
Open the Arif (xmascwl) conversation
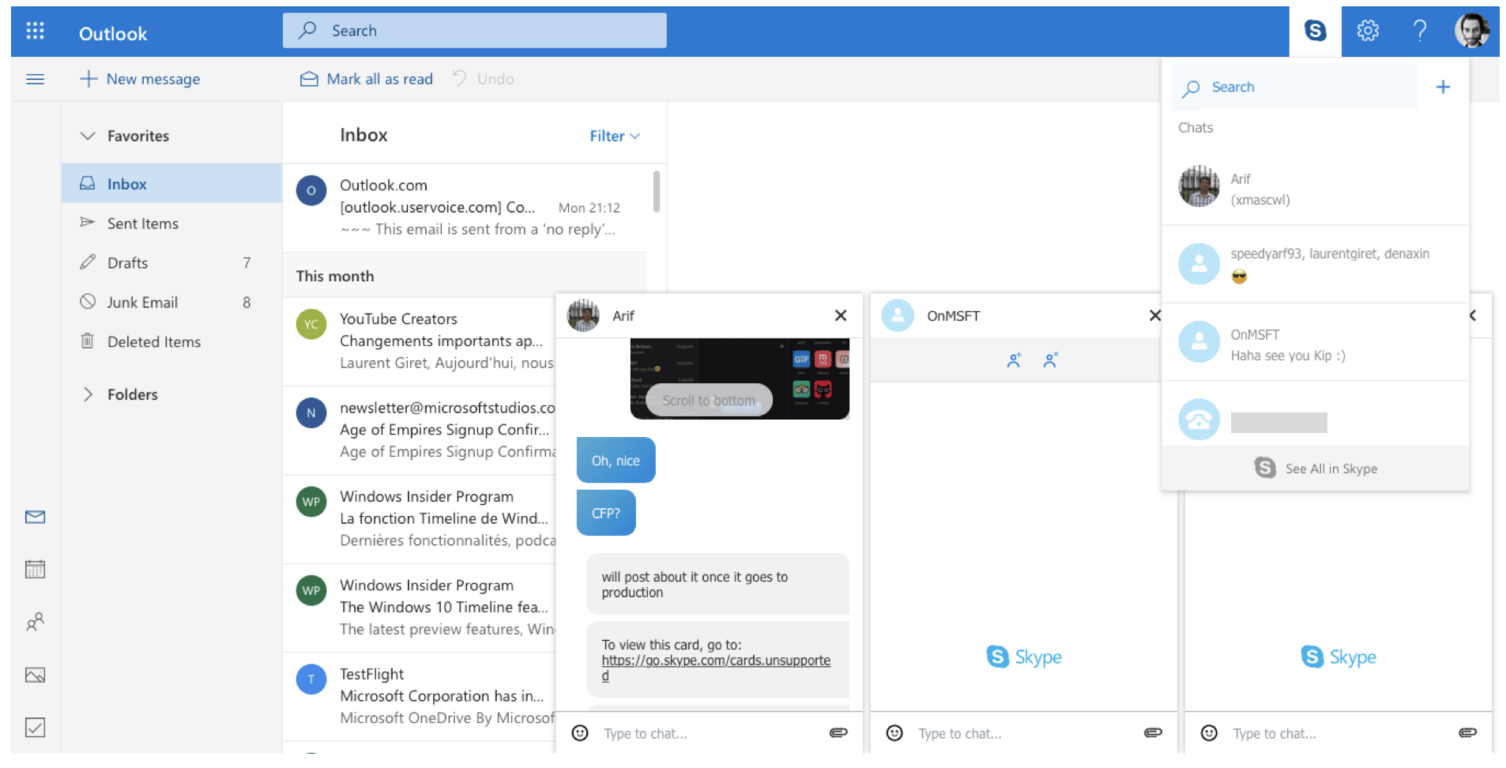click(x=1315, y=188)
